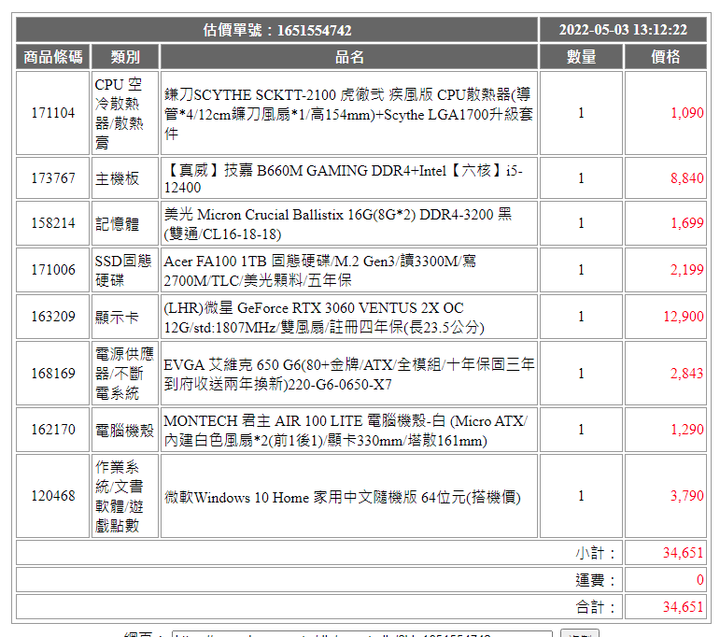This screenshot has height=637, width=720.
Task: Click the Micron Crucial Ballistix 16G product name
Action: (x=338, y=224)
